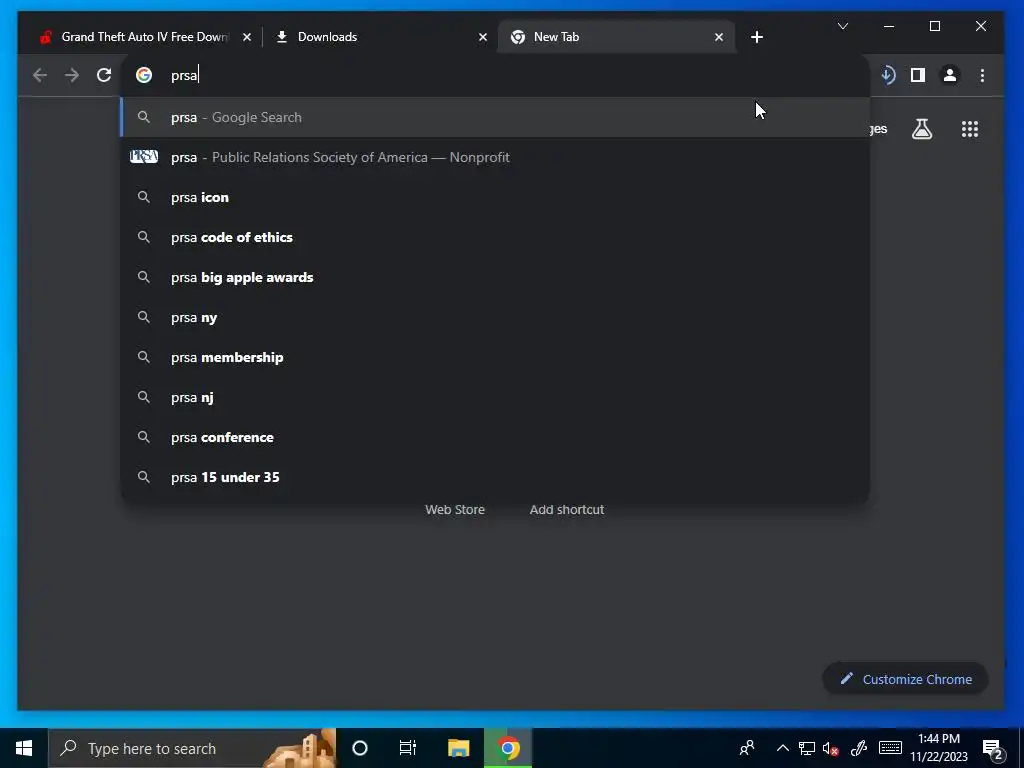The height and width of the screenshot is (768, 1024).
Task: Click the Add shortcut button
Action: click(567, 509)
